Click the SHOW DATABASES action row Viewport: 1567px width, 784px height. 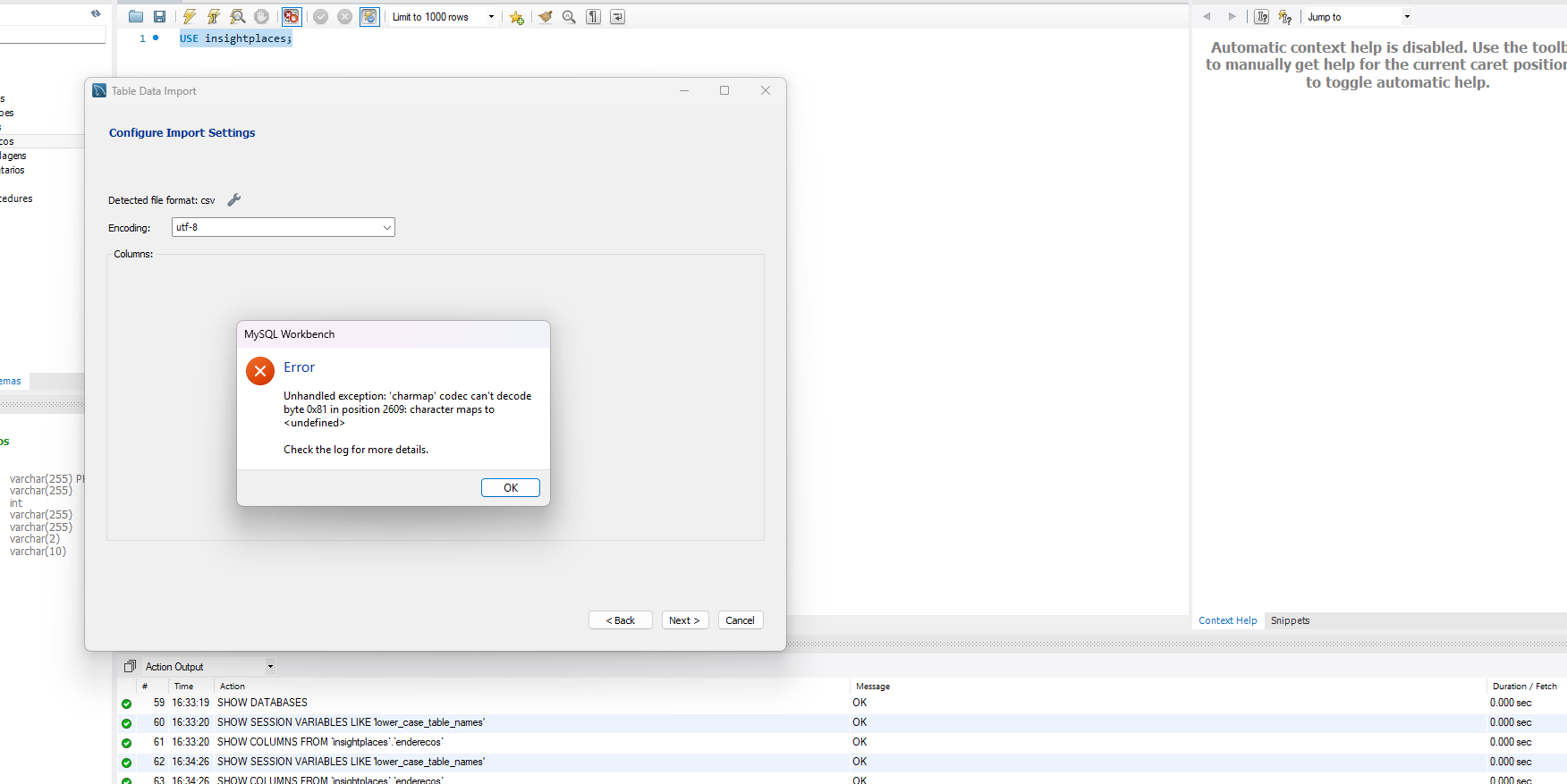(262, 703)
